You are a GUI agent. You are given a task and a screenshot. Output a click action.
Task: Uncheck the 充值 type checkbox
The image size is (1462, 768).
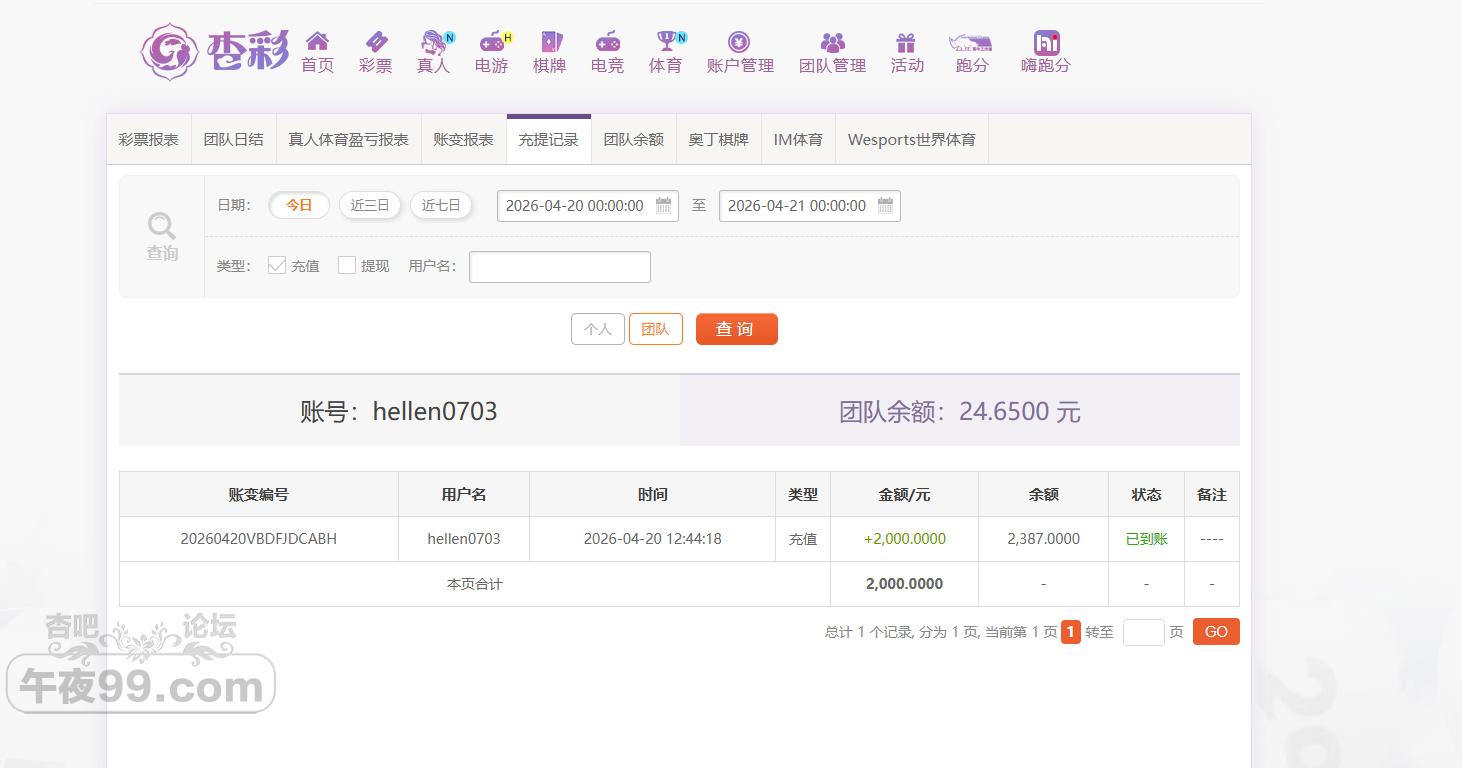[x=277, y=265]
